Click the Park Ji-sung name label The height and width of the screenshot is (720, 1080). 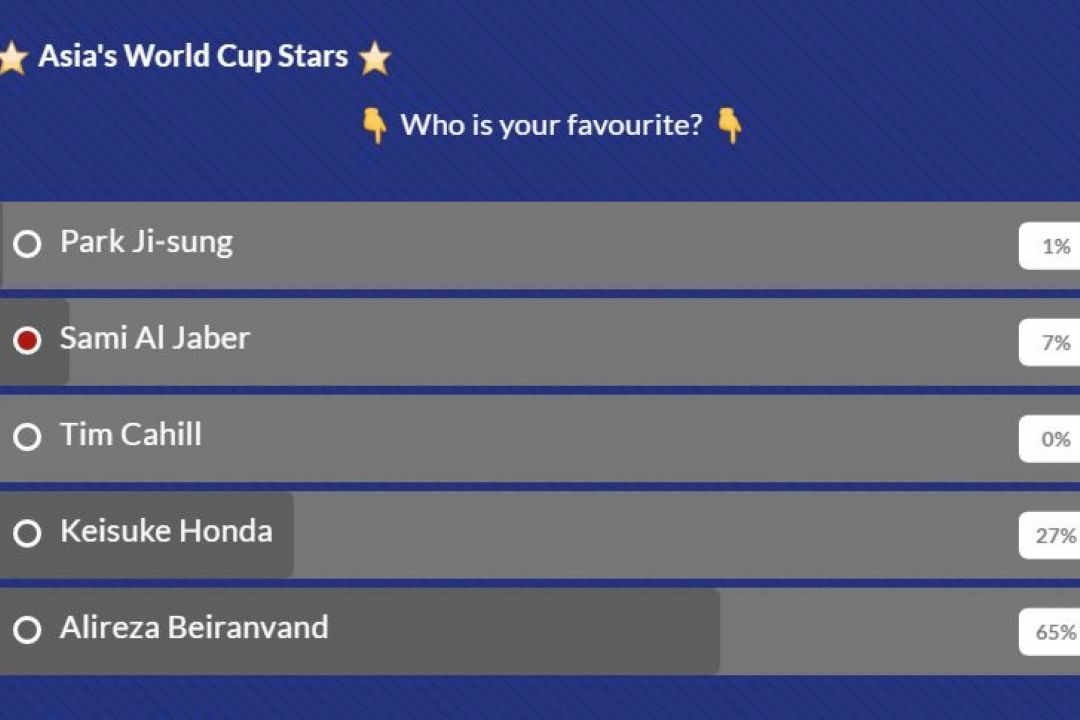(147, 243)
